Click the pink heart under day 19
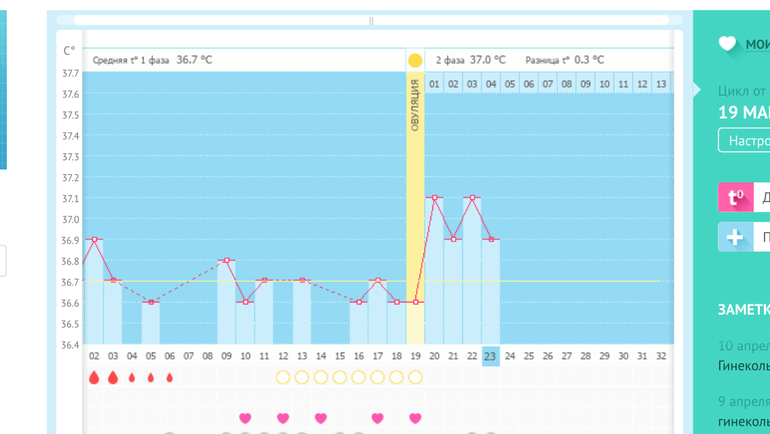 pos(415,418)
